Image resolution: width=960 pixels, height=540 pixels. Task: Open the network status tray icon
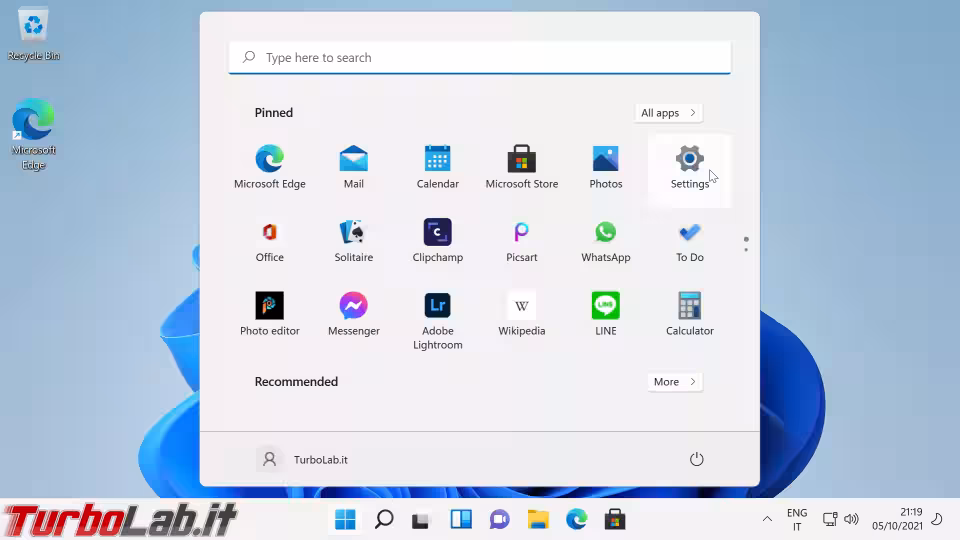pos(830,519)
